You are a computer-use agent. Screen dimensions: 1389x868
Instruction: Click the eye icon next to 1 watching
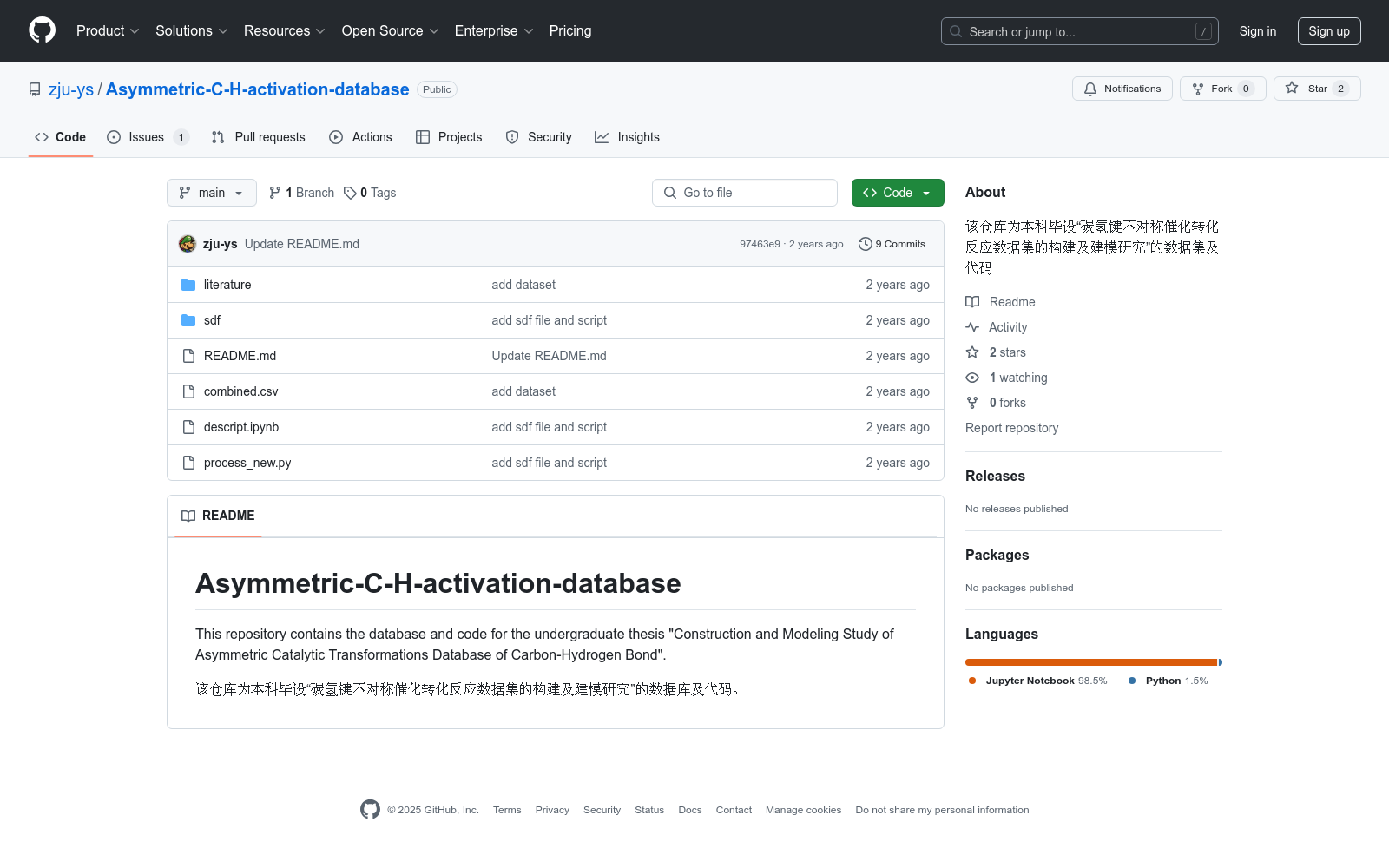coord(972,378)
